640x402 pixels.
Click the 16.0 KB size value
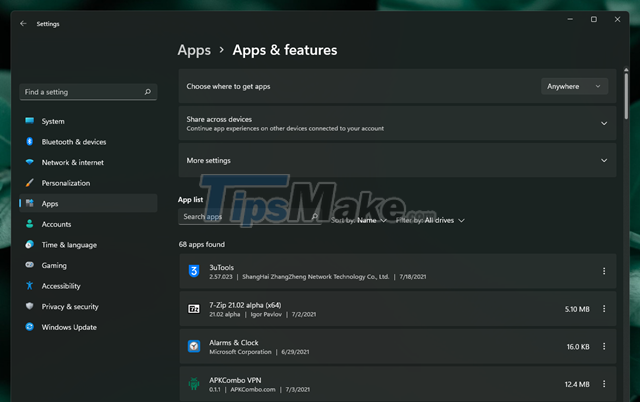click(578, 346)
